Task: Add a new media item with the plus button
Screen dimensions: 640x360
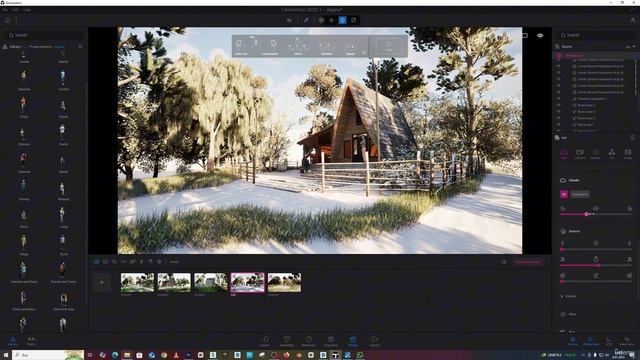Action: coord(102,282)
